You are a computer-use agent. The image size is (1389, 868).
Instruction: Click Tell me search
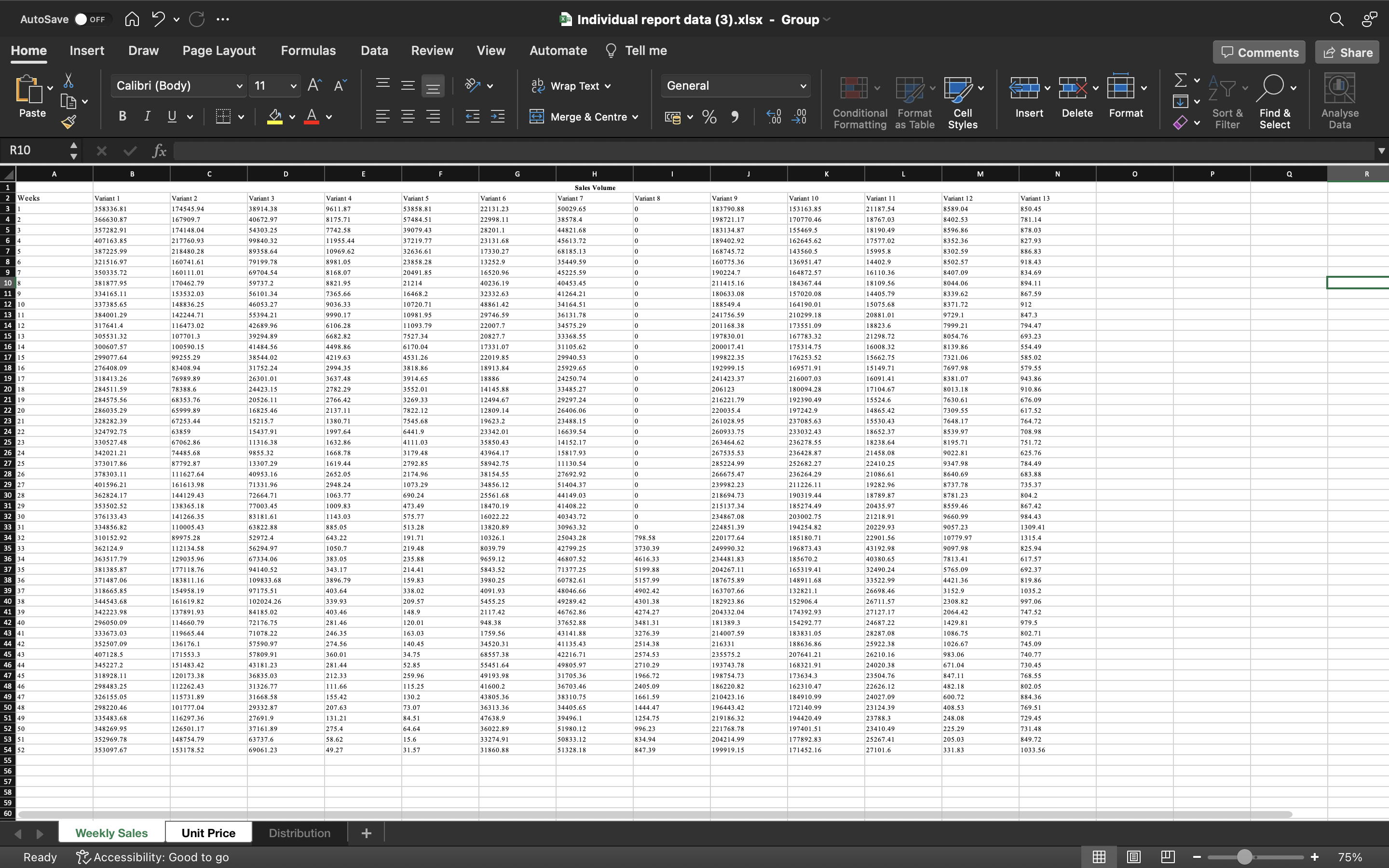coord(636,51)
